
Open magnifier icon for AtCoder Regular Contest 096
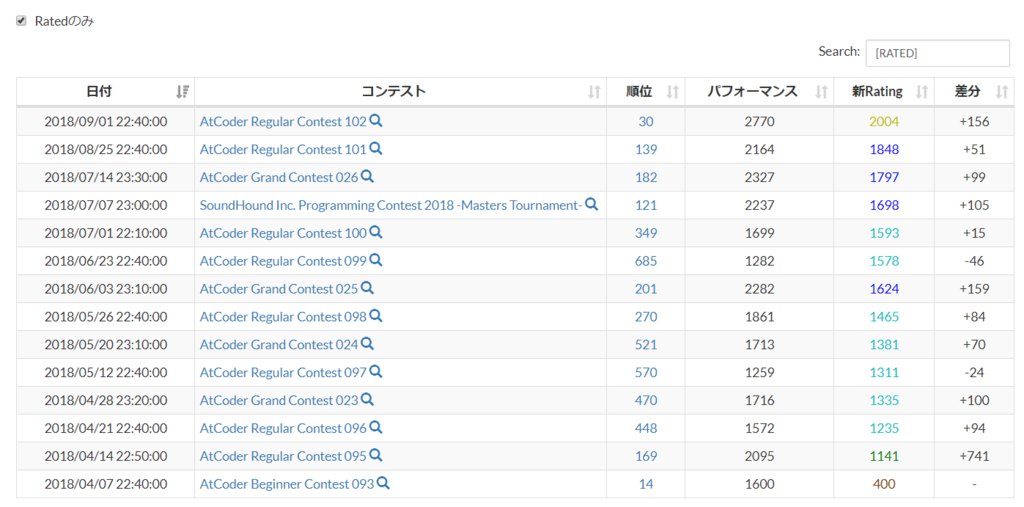(376, 427)
